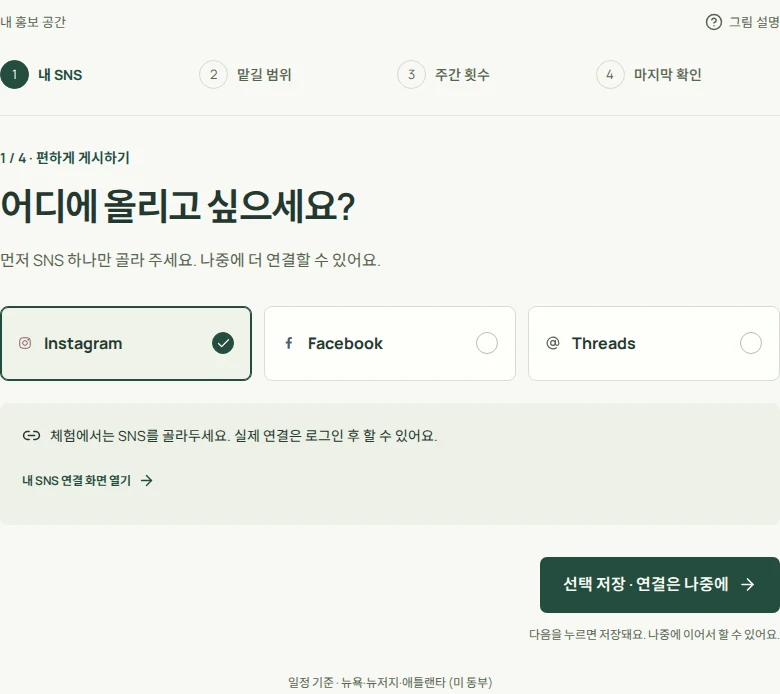Select step 4 number circle
The width and height of the screenshot is (780, 694).
click(610, 75)
